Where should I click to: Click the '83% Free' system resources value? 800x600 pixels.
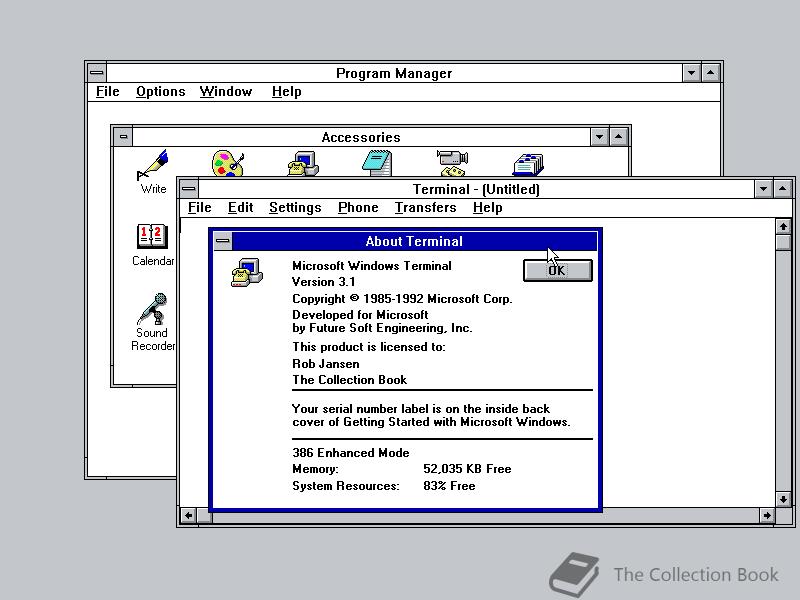click(x=449, y=486)
